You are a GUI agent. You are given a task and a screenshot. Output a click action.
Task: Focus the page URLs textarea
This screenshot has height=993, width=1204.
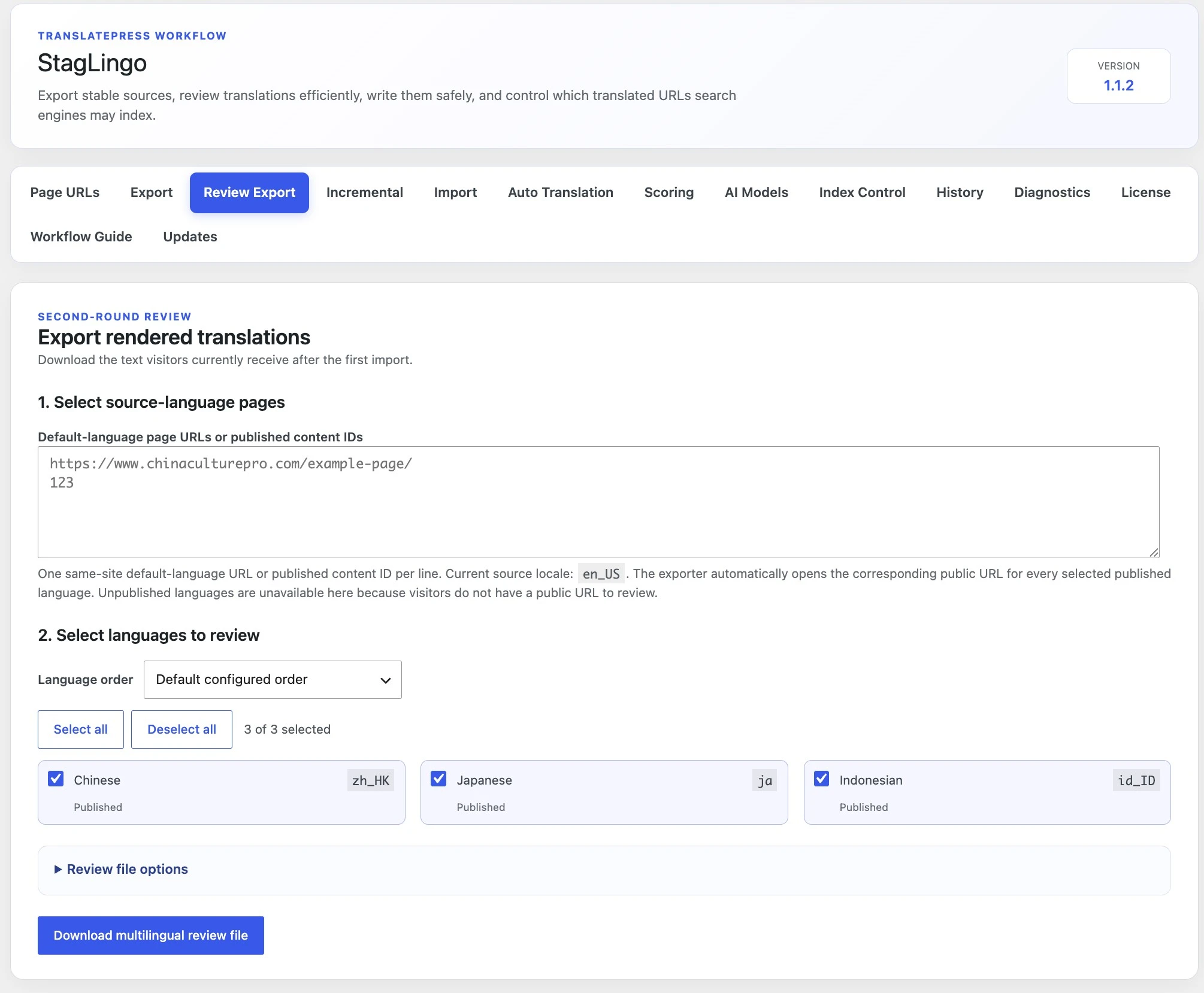click(598, 502)
